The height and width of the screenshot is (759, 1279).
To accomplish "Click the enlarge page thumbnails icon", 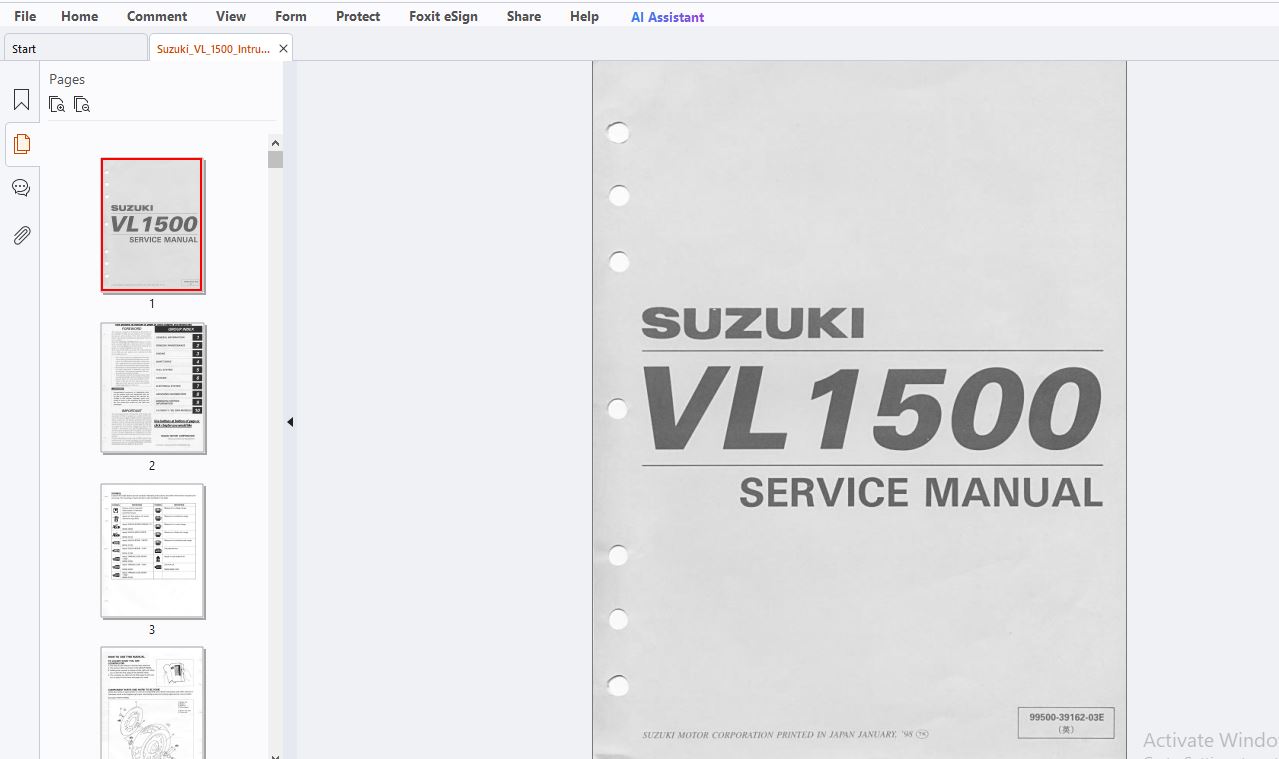I will [x=57, y=104].
